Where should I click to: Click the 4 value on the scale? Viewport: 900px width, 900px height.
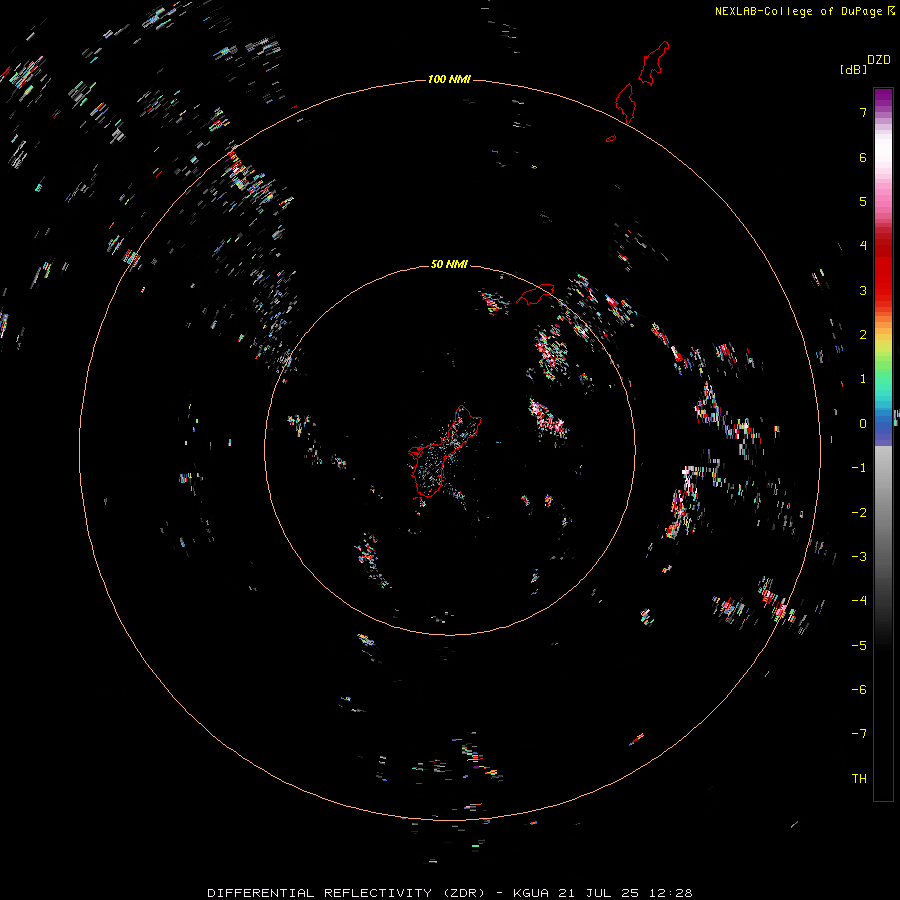pyautogui.click(x=863, y=246)
